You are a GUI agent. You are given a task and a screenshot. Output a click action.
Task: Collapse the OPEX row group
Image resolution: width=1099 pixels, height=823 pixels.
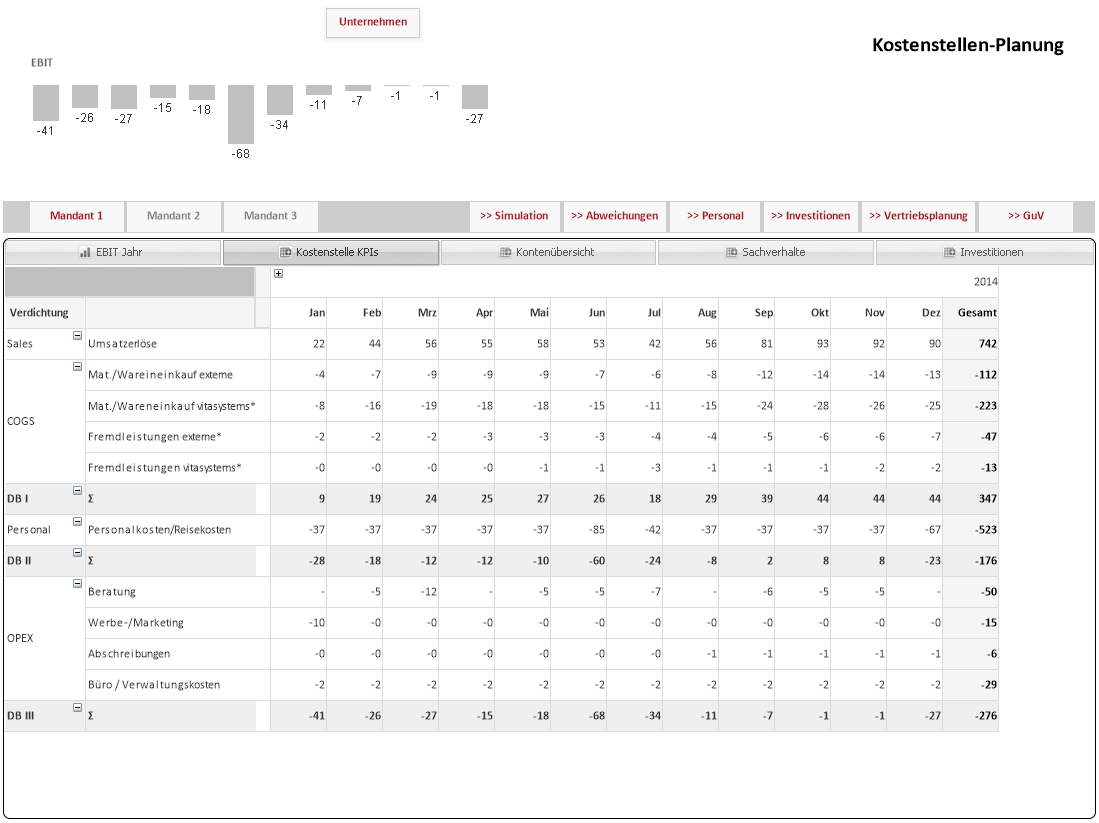[77, 584]
